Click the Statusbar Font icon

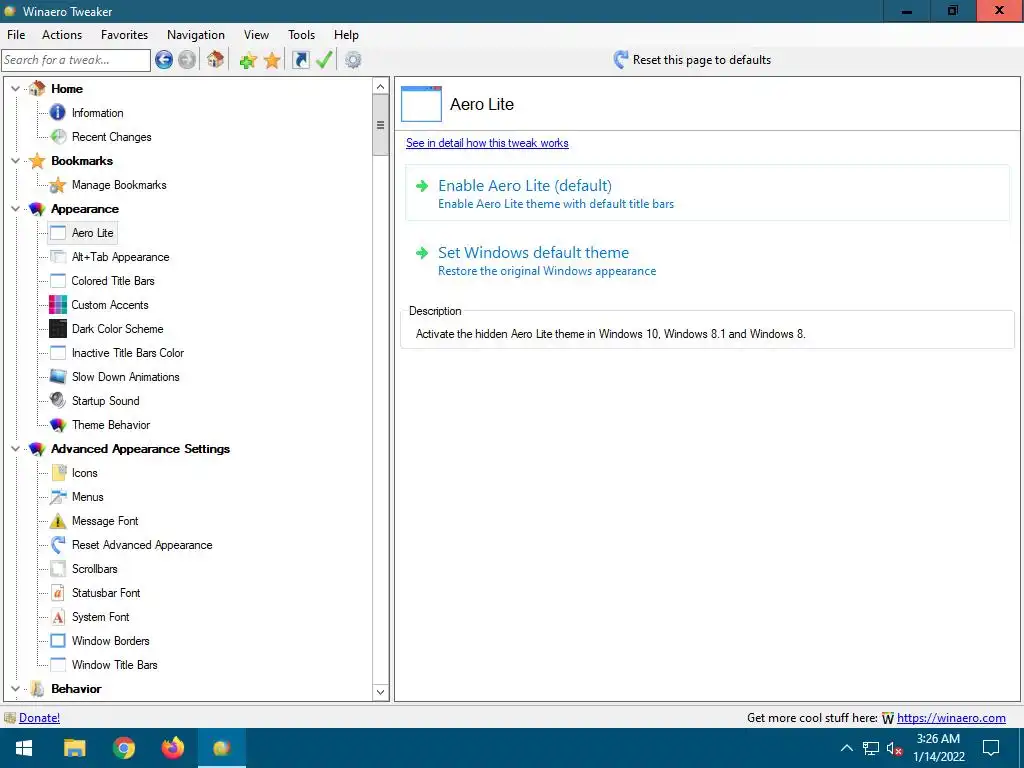coord(57,592)
